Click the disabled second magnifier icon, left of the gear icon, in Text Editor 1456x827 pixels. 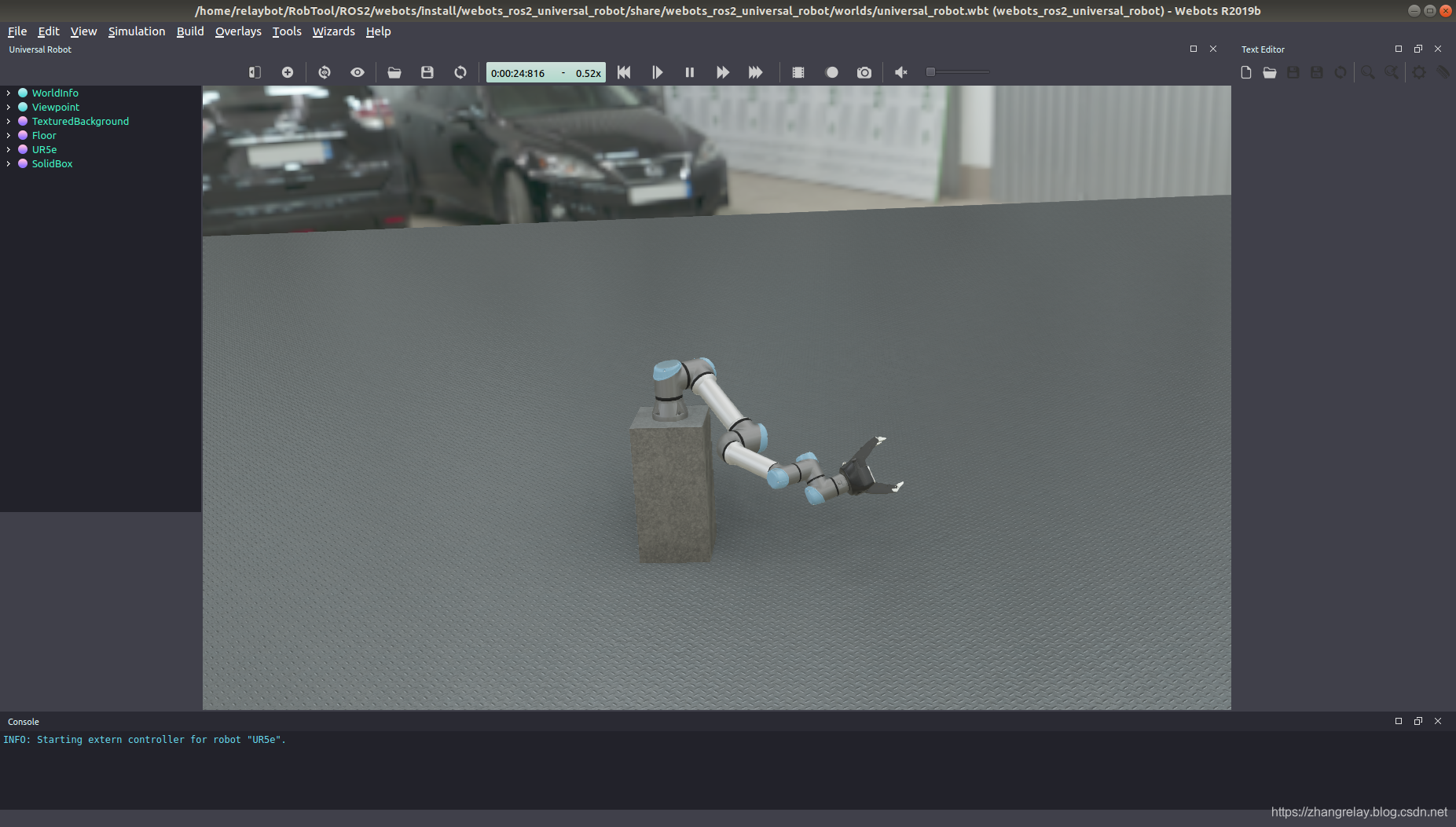click(1392, 72)
